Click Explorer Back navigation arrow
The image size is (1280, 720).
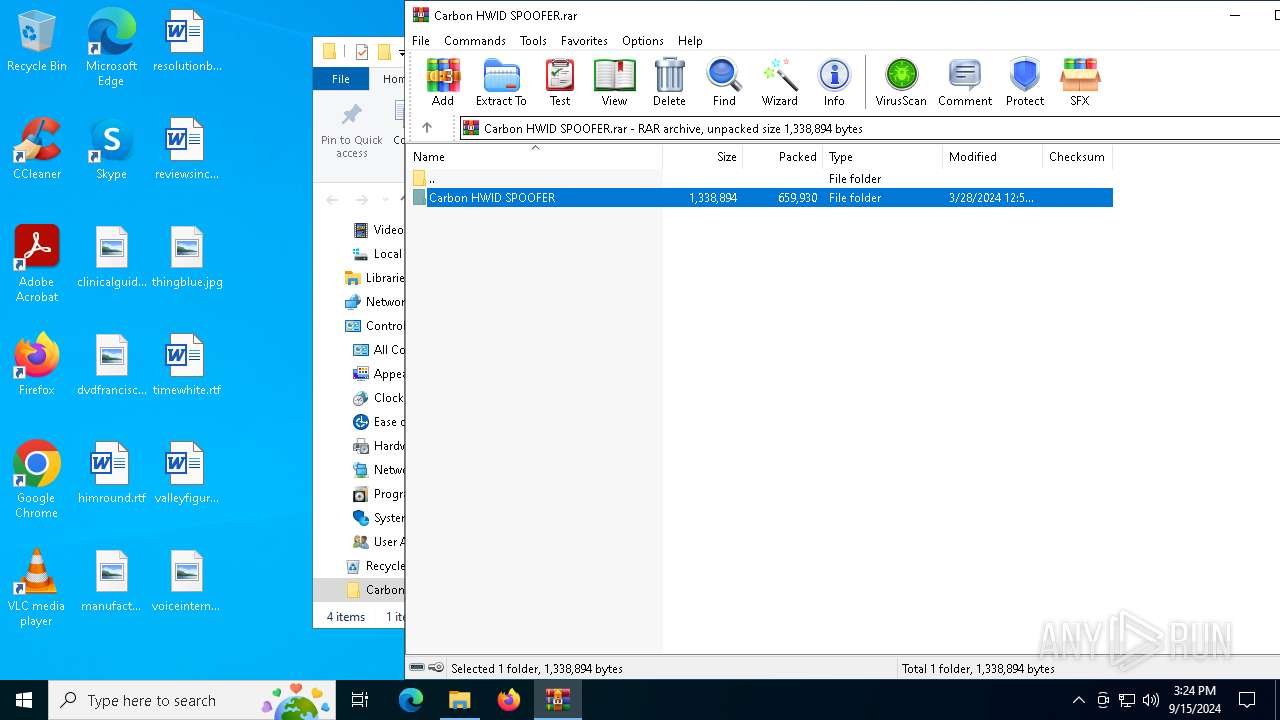click(x=332, y=200)
